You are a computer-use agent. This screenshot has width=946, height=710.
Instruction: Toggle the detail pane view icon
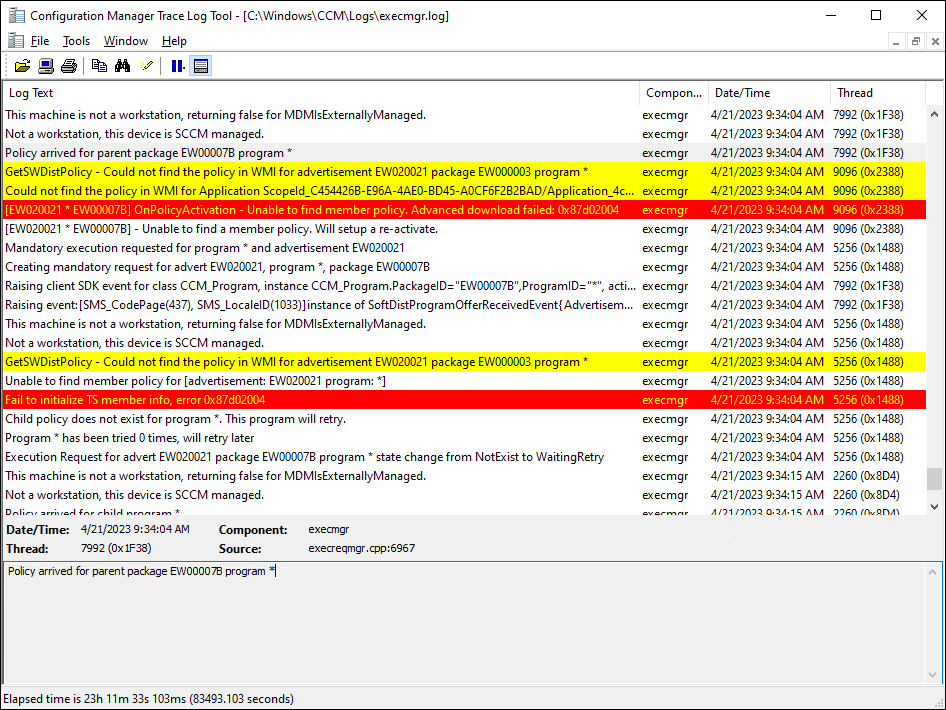click(x=200, y=66)
